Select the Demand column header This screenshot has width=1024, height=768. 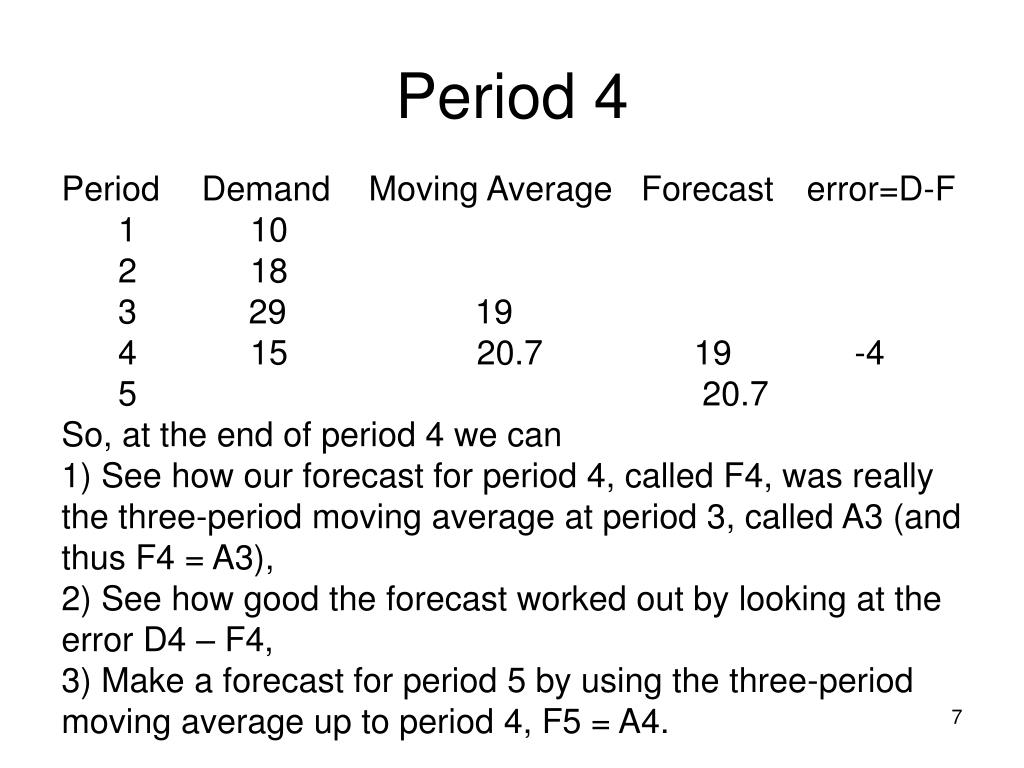[266, 189]
